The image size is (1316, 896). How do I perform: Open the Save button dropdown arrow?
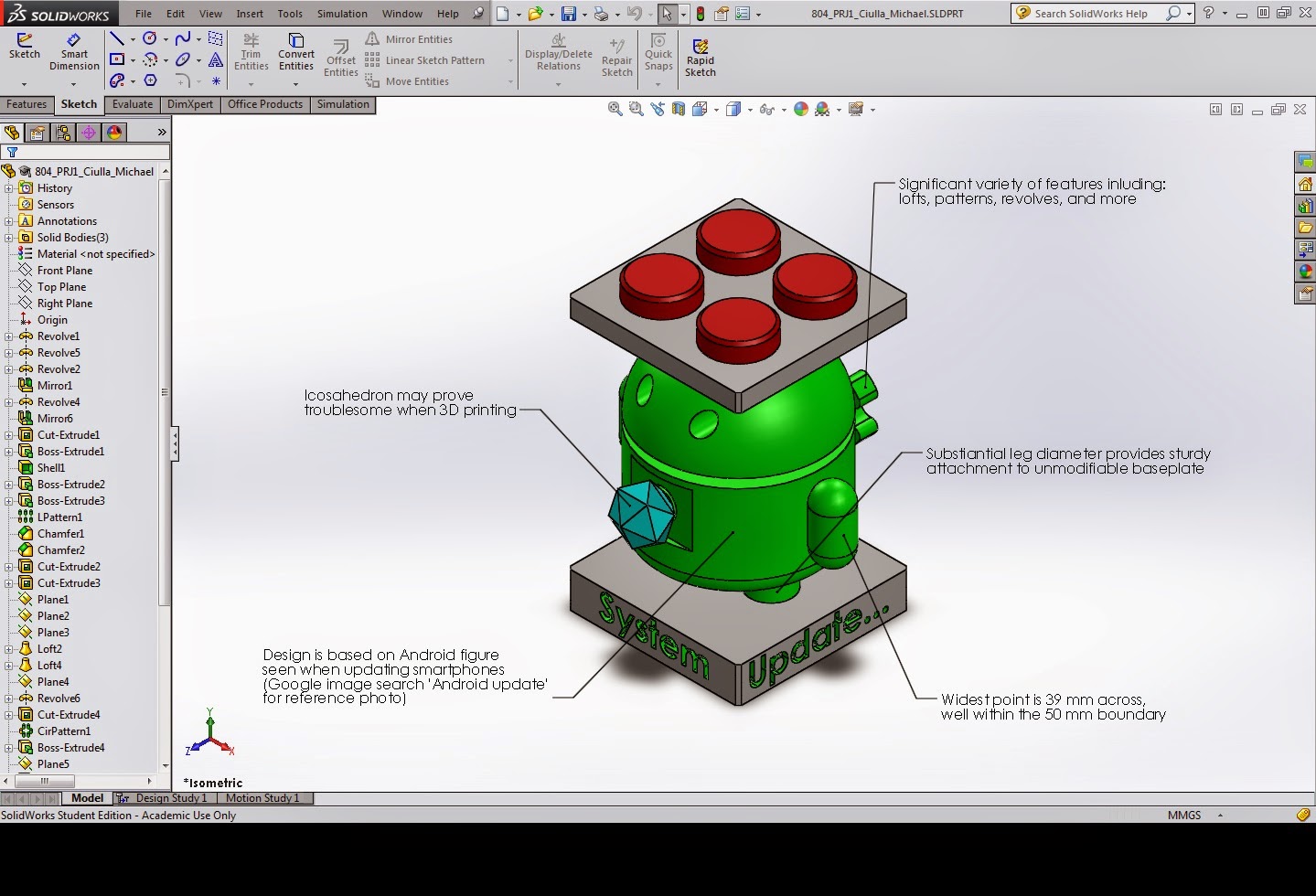click(x=584, y=15)
